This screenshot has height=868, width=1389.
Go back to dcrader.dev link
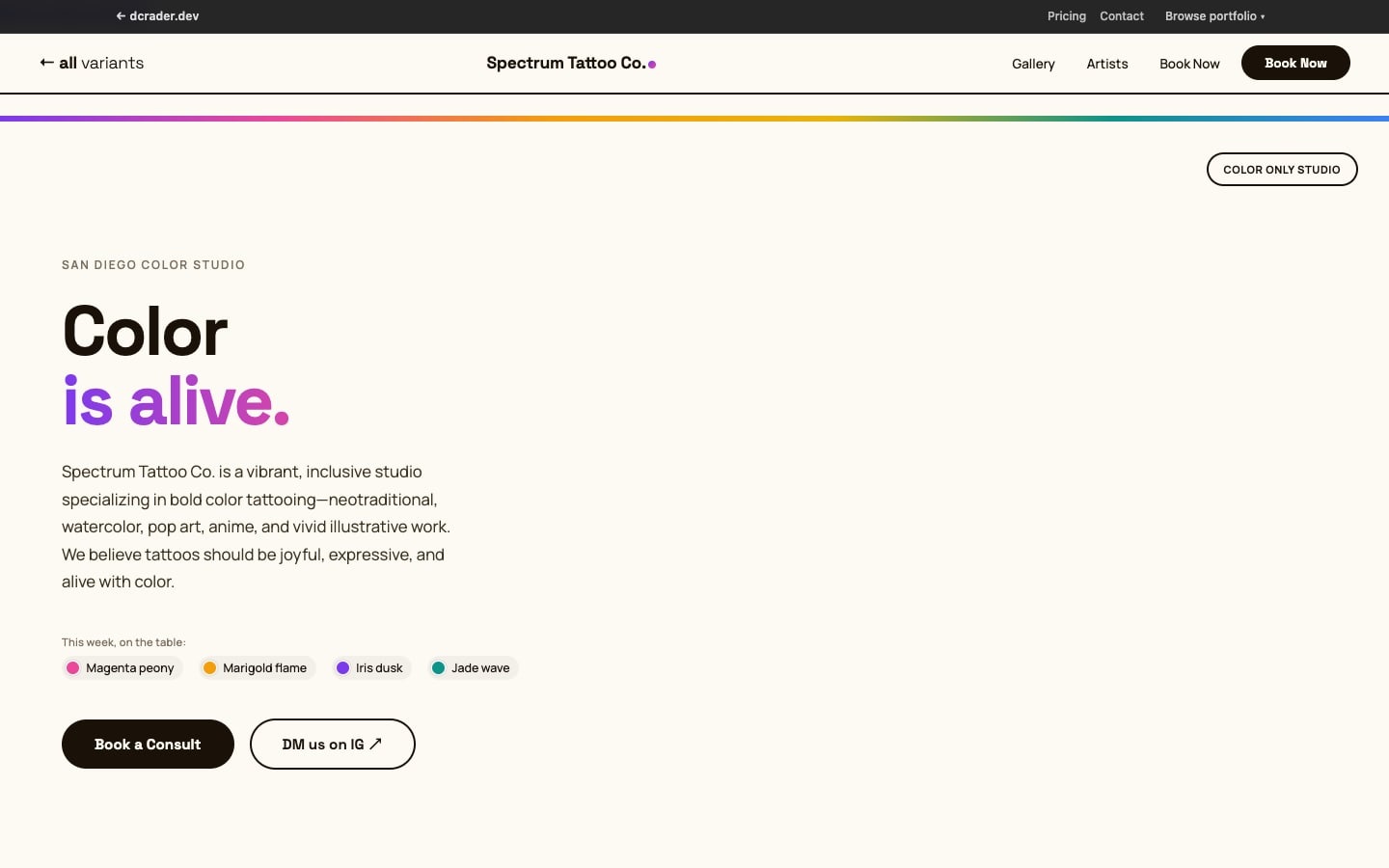(157, 16)
